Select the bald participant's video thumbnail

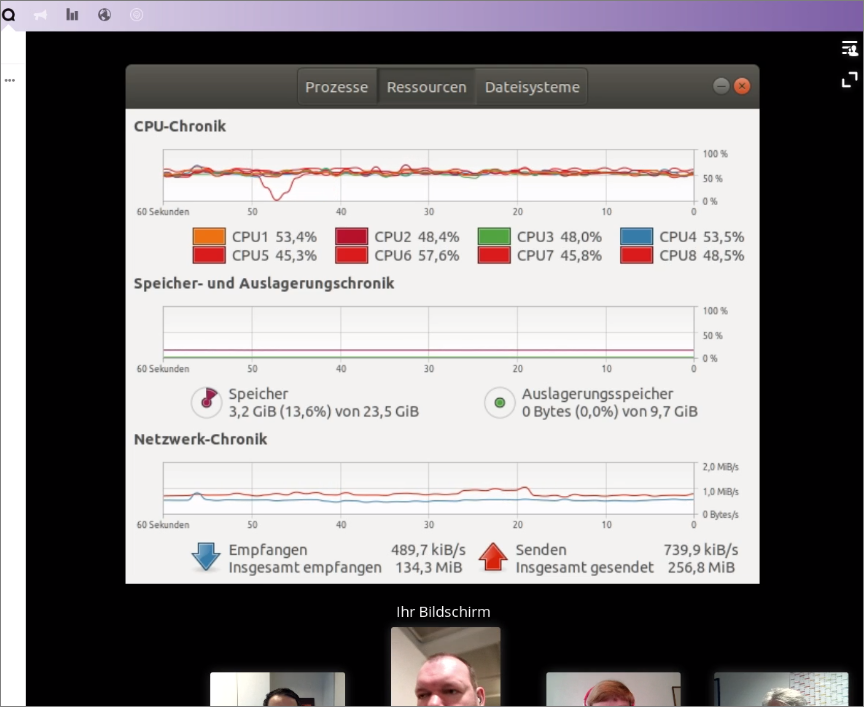coord(446,667)
